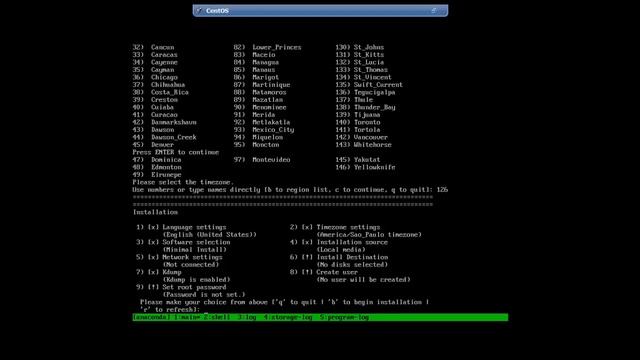
Task: Click the "(America/Sao_Paulo timezone)" value
Action: (369, 235)
